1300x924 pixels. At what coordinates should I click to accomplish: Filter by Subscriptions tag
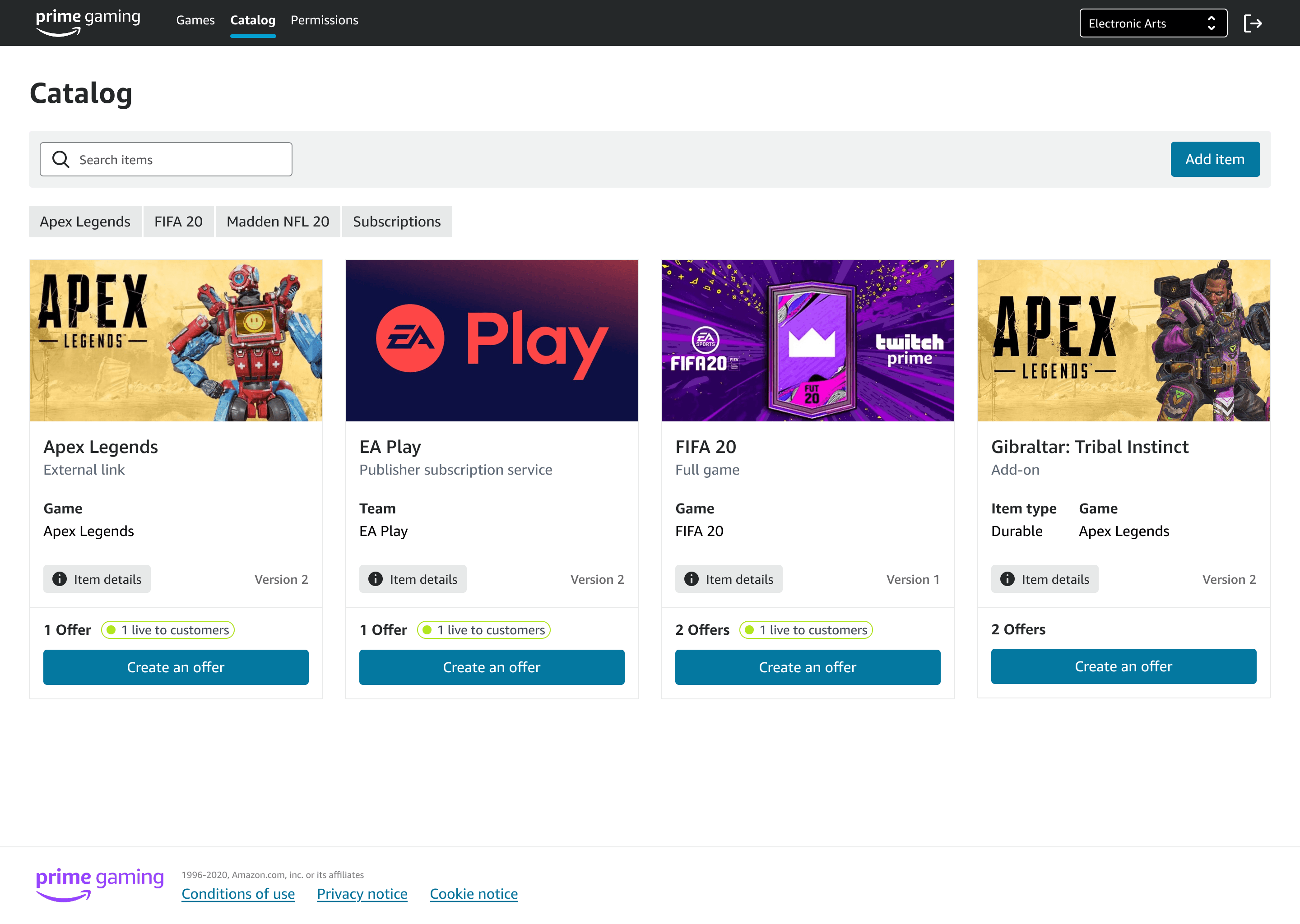click(397, 222)
